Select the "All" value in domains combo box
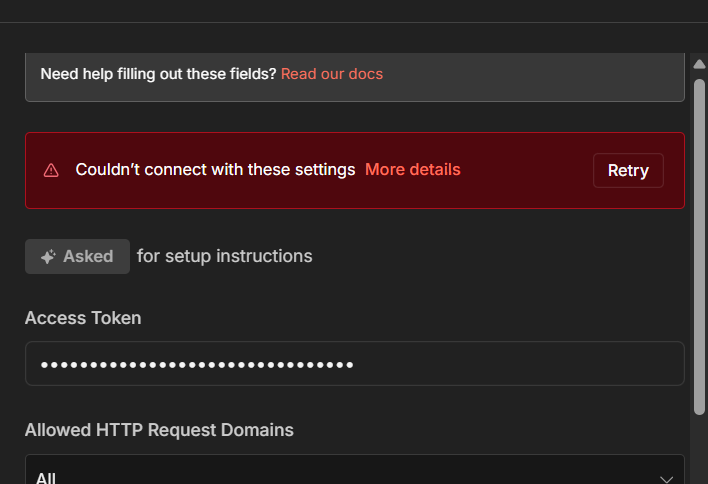The width and height of the screenshot is (708, 484). tap(46, 477)
